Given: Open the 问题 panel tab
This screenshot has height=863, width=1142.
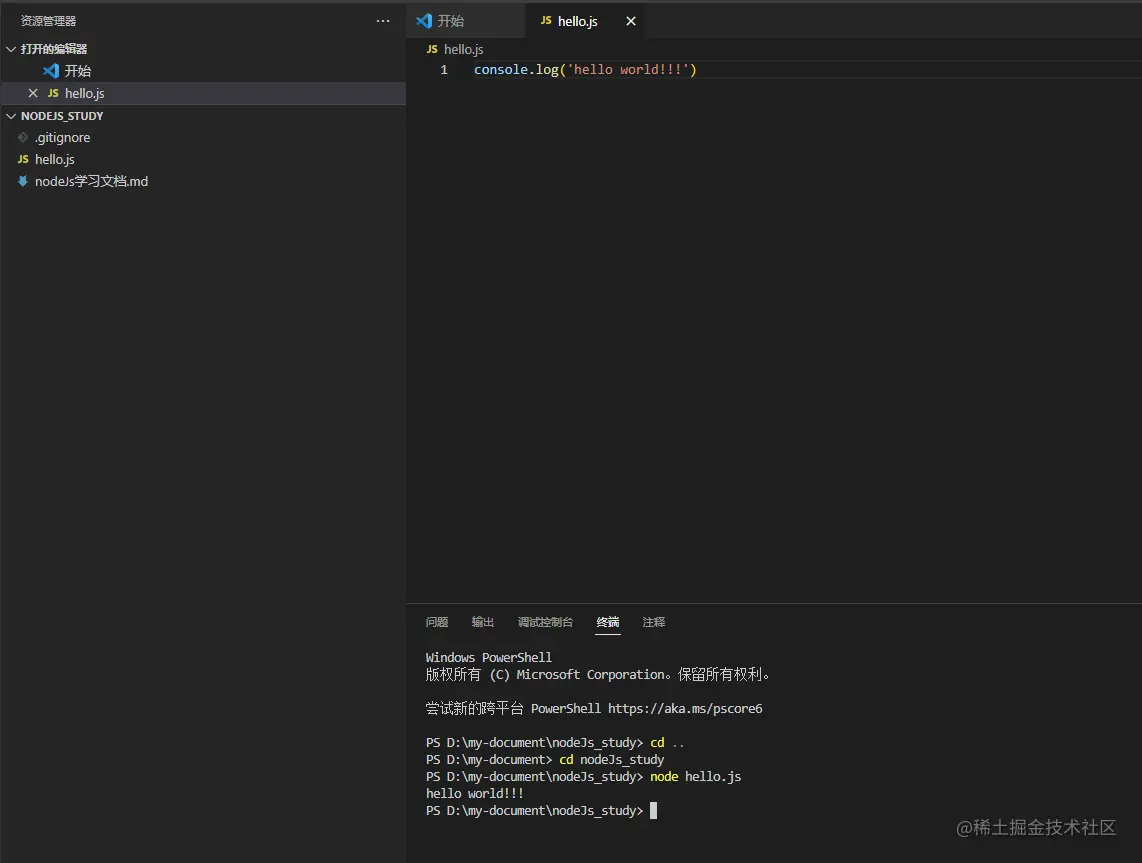Looking at the screenshot, I should pos(437,622).
